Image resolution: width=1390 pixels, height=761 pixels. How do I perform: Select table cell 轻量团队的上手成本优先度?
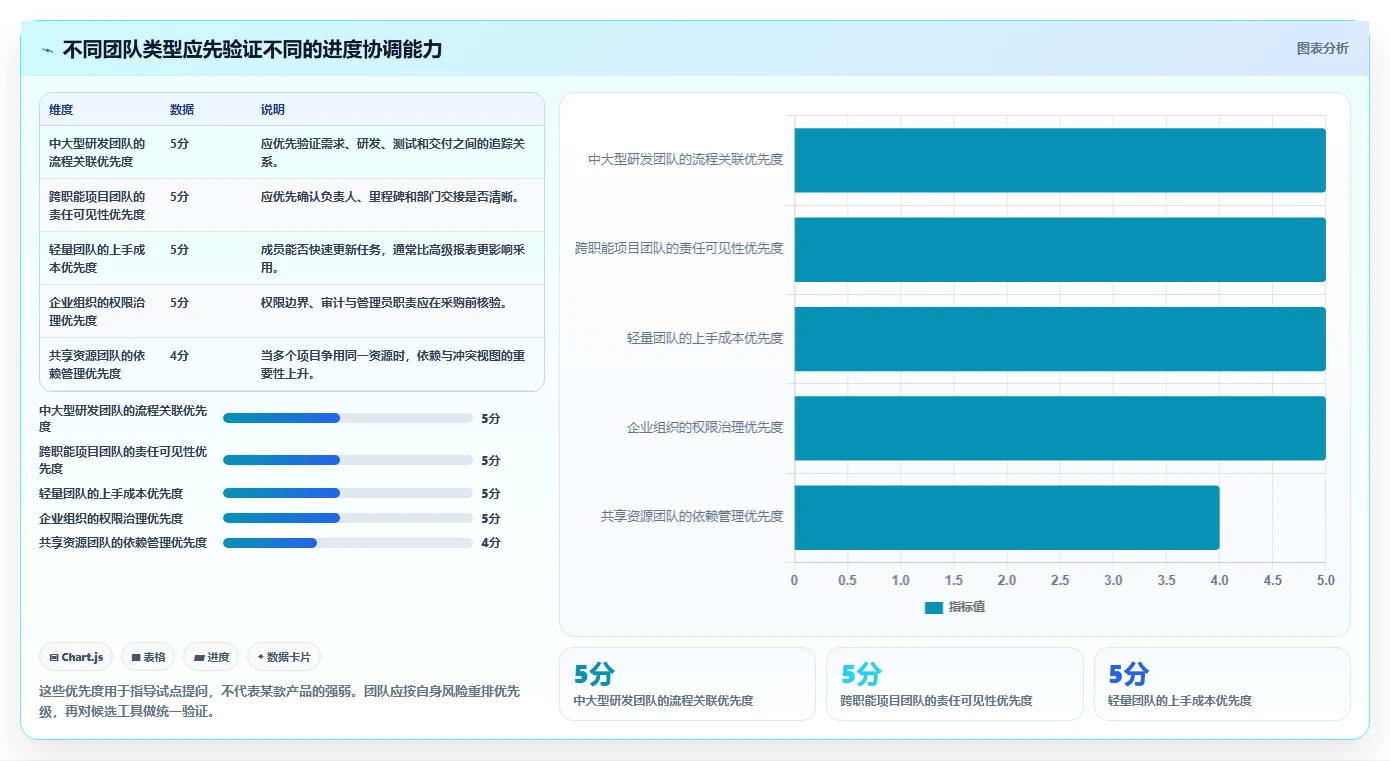click(x=97, y=258)
